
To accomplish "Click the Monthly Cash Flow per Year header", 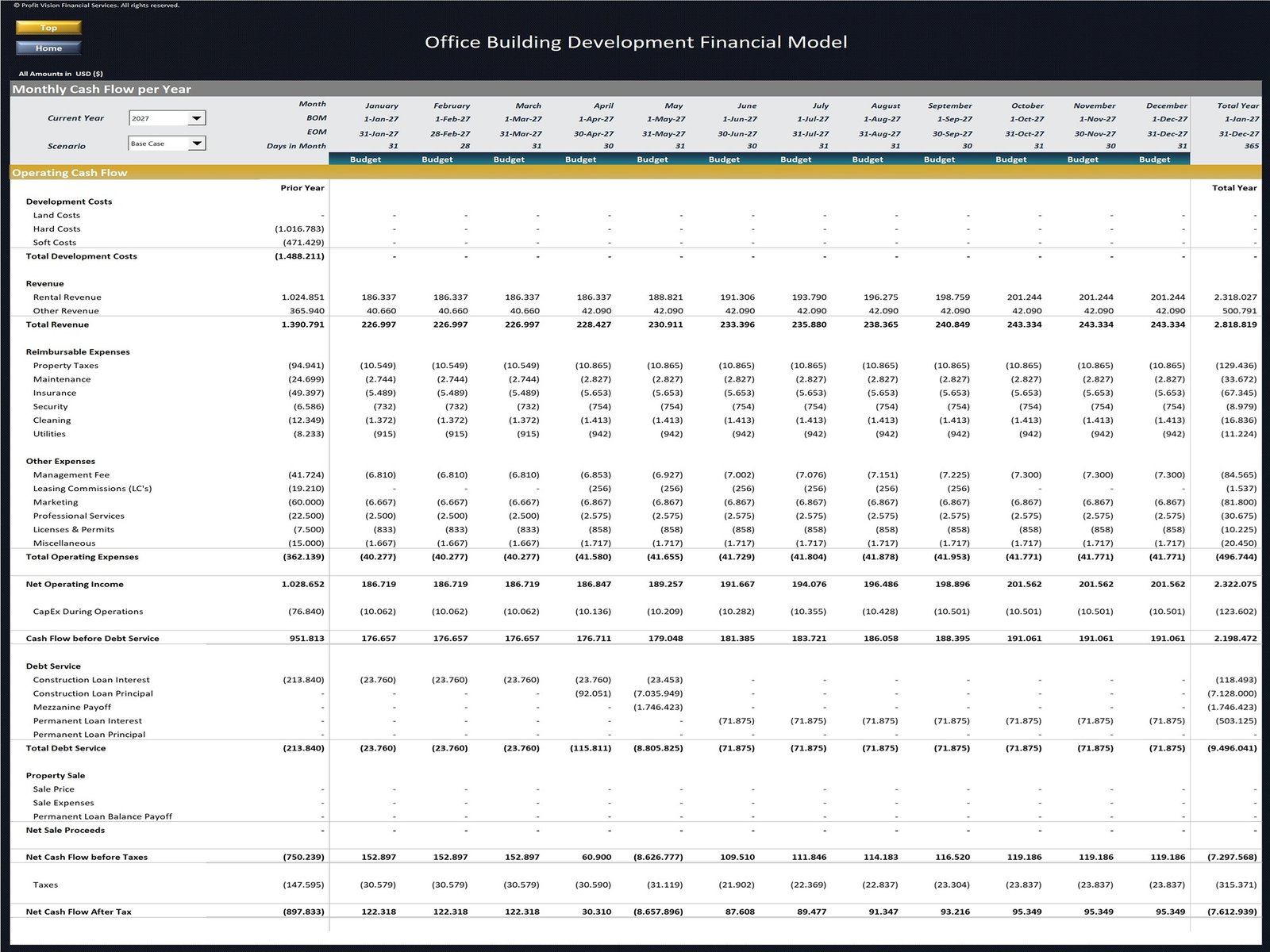I will (102, 89).
